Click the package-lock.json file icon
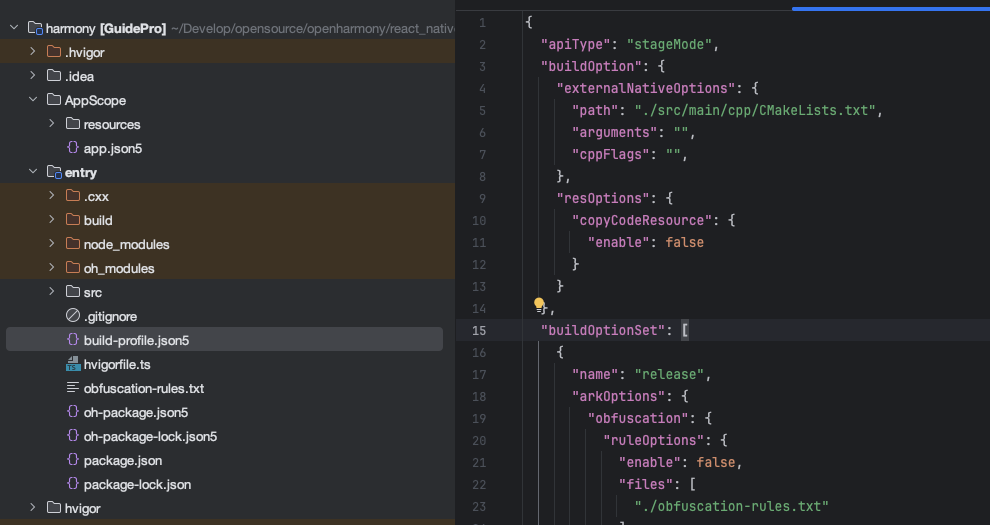Image resolution: width=990 pixels, height=525 pixels. pyautogui.click(x=73, y=483)
